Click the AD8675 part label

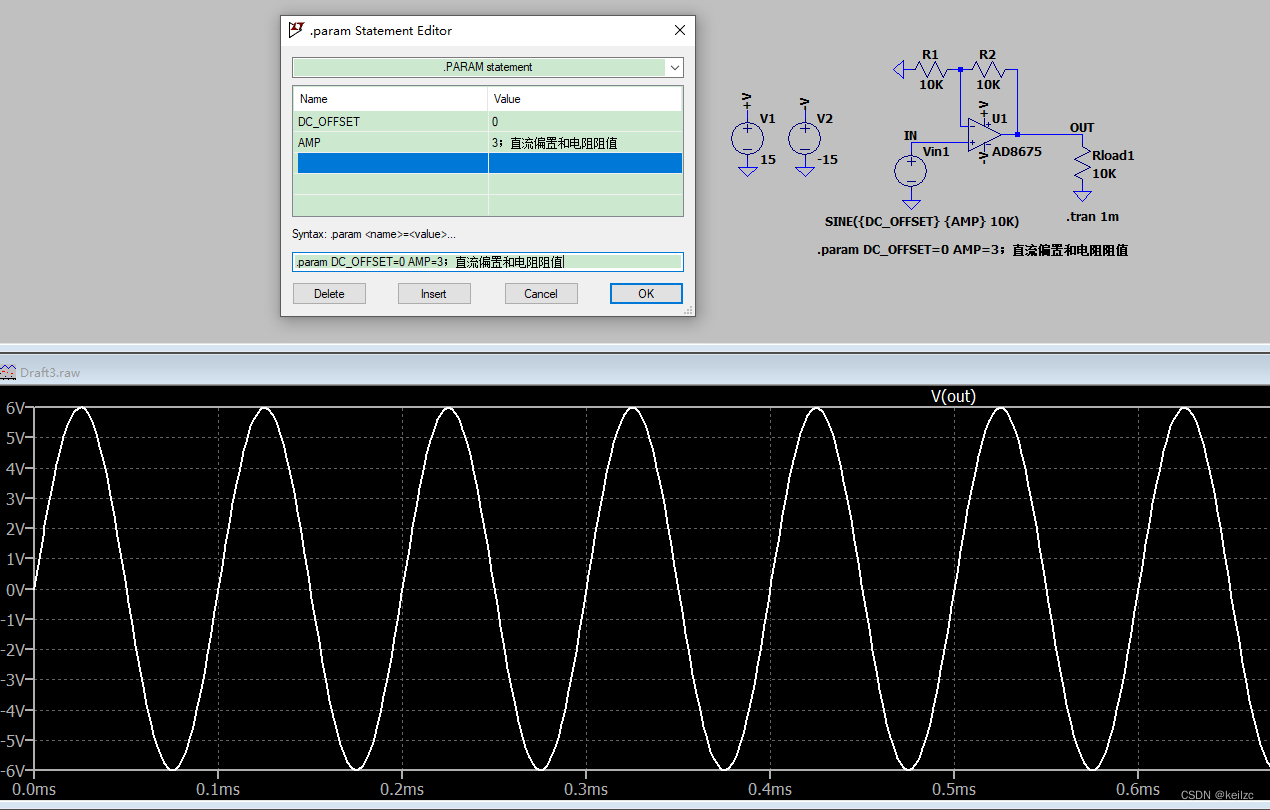1017,152
